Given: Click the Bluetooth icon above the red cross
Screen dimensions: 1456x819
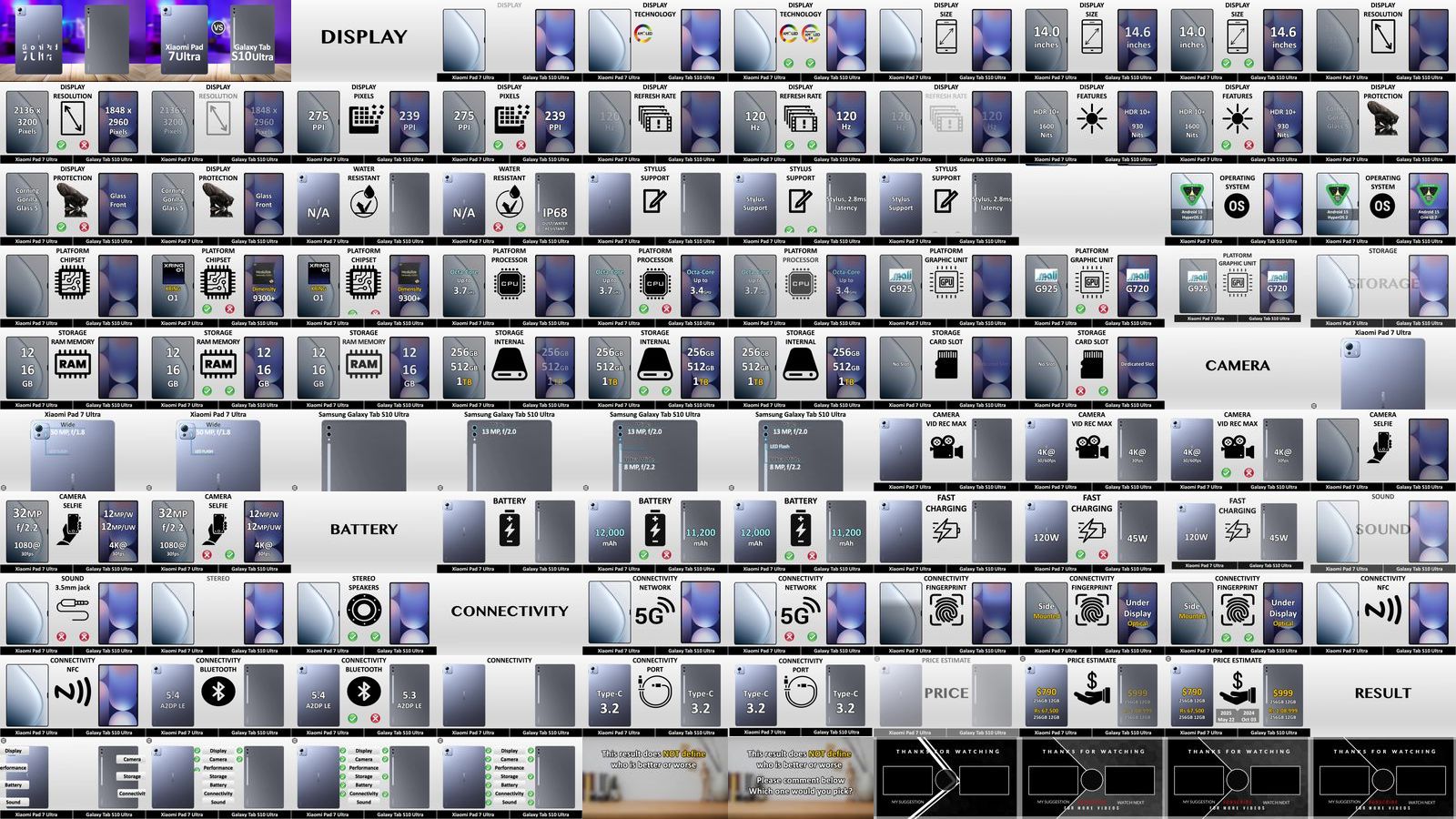Looking at the screenshot, I should (x=364, y=692).
